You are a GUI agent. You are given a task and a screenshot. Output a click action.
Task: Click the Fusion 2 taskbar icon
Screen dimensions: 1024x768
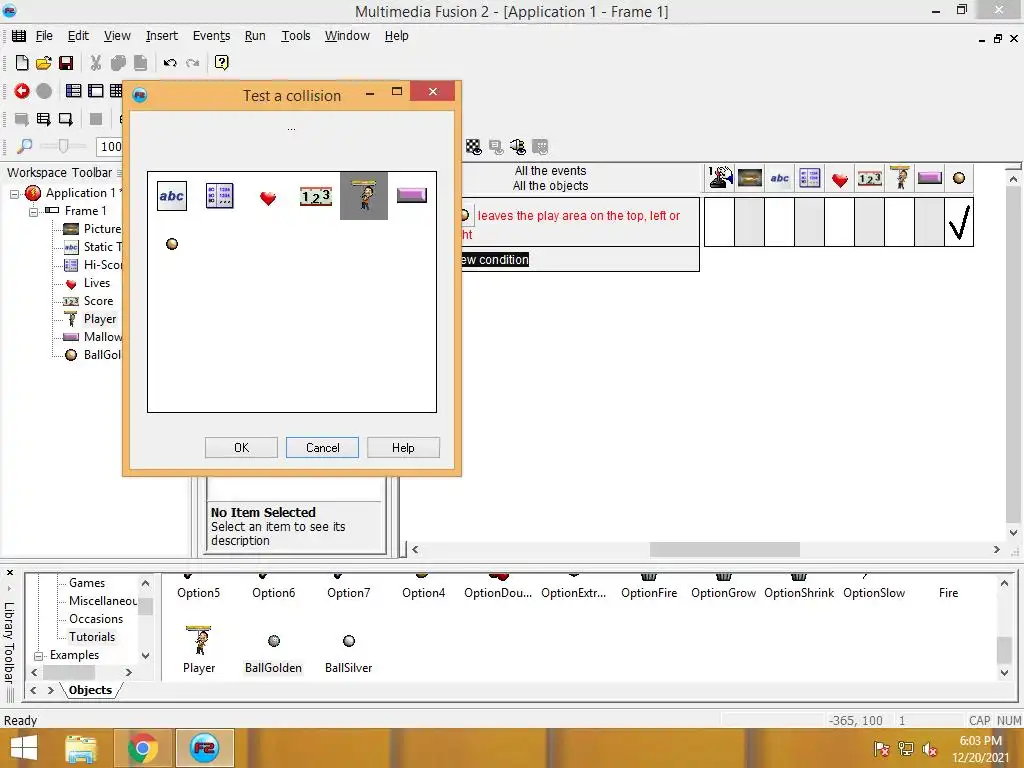pos(204,748)
